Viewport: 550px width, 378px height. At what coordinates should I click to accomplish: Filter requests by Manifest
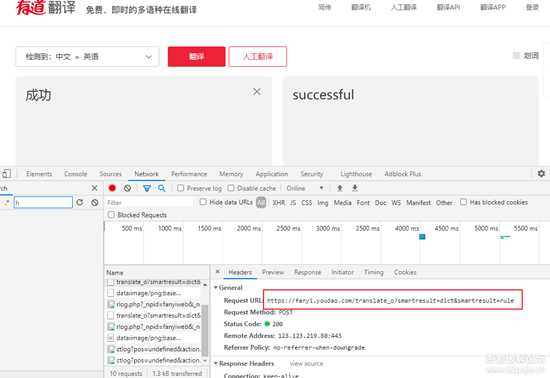pyautogui.click(x=418, y=202)
